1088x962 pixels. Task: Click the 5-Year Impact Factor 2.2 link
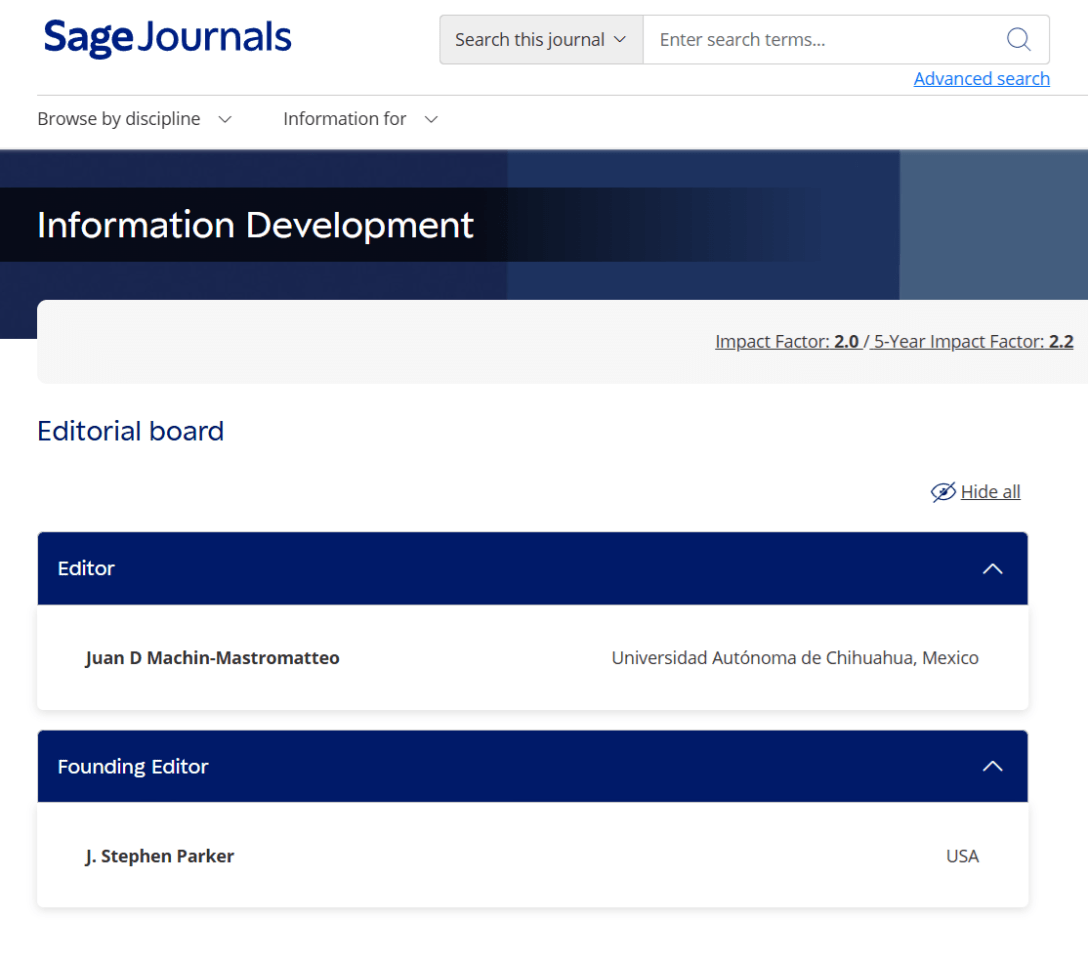tap(973, 342)
